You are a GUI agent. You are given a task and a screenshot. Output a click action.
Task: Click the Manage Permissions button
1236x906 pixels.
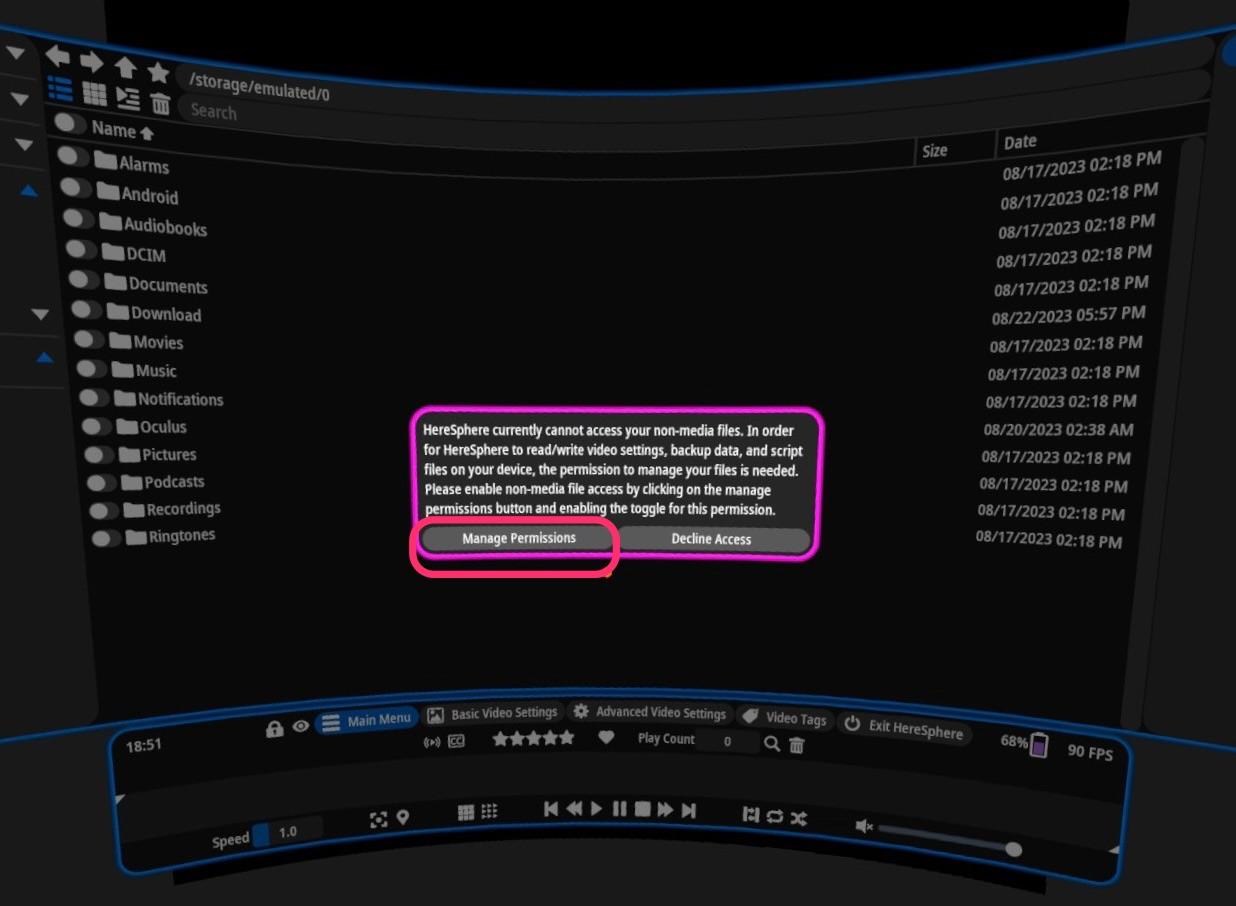[518, 538]
